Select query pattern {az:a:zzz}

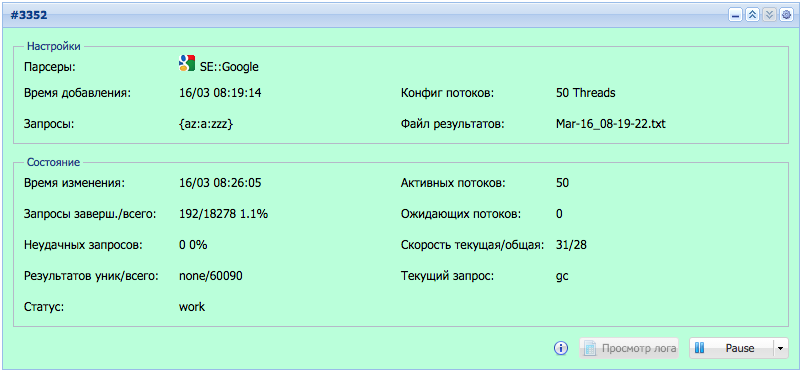coord(206,124)
